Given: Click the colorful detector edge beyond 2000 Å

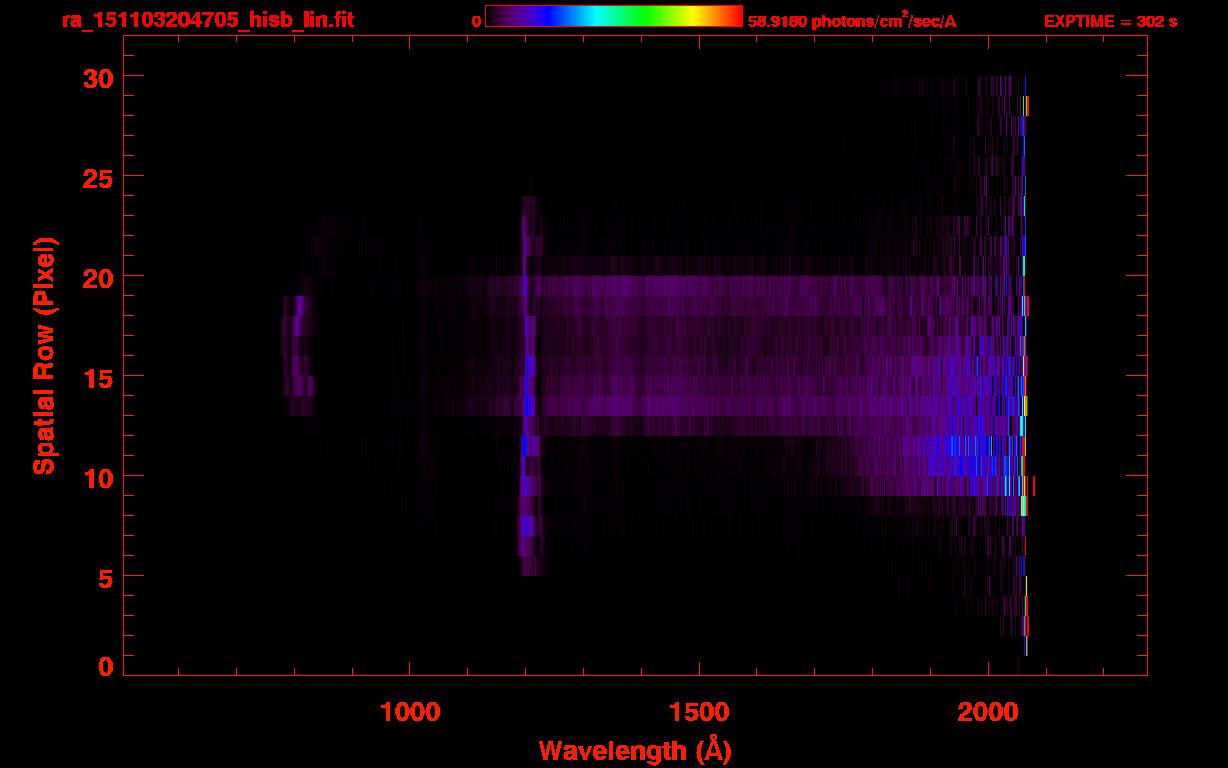Looking at the screenshot, I should pyautogui.click(x=1025, y=366).
